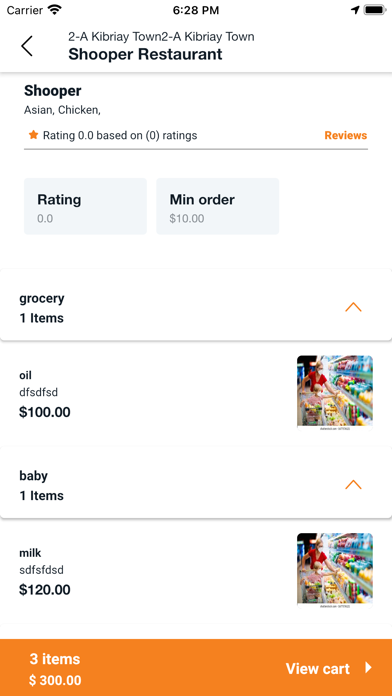This screenshot has height=696, width=392.
Task: Tap the View cart arrow icon
Action: coord(368,668)
